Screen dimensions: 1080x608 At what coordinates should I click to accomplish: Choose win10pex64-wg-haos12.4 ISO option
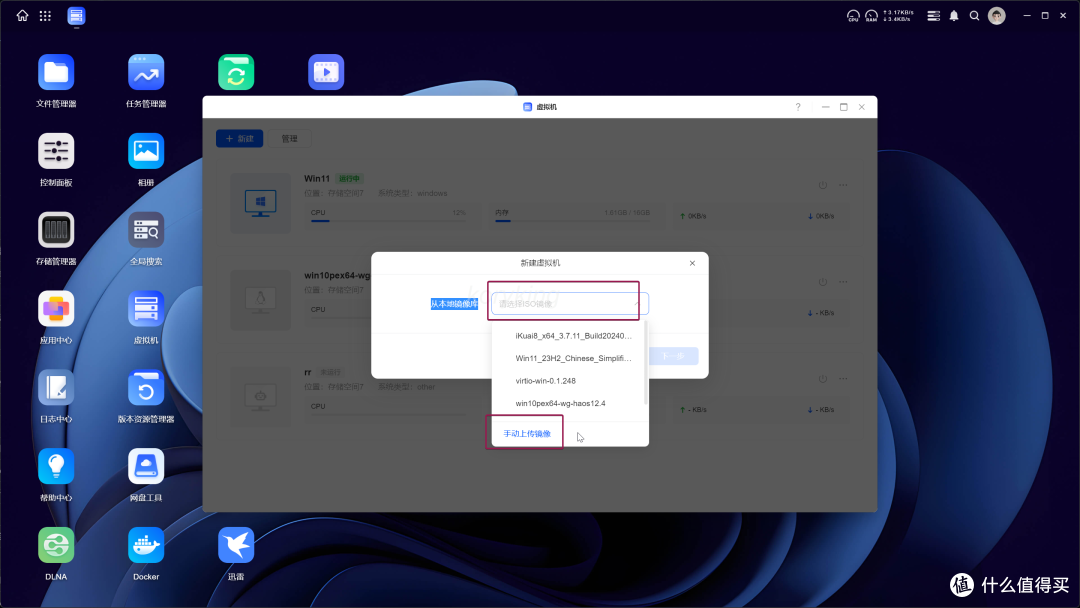click(x=570, y=403)
